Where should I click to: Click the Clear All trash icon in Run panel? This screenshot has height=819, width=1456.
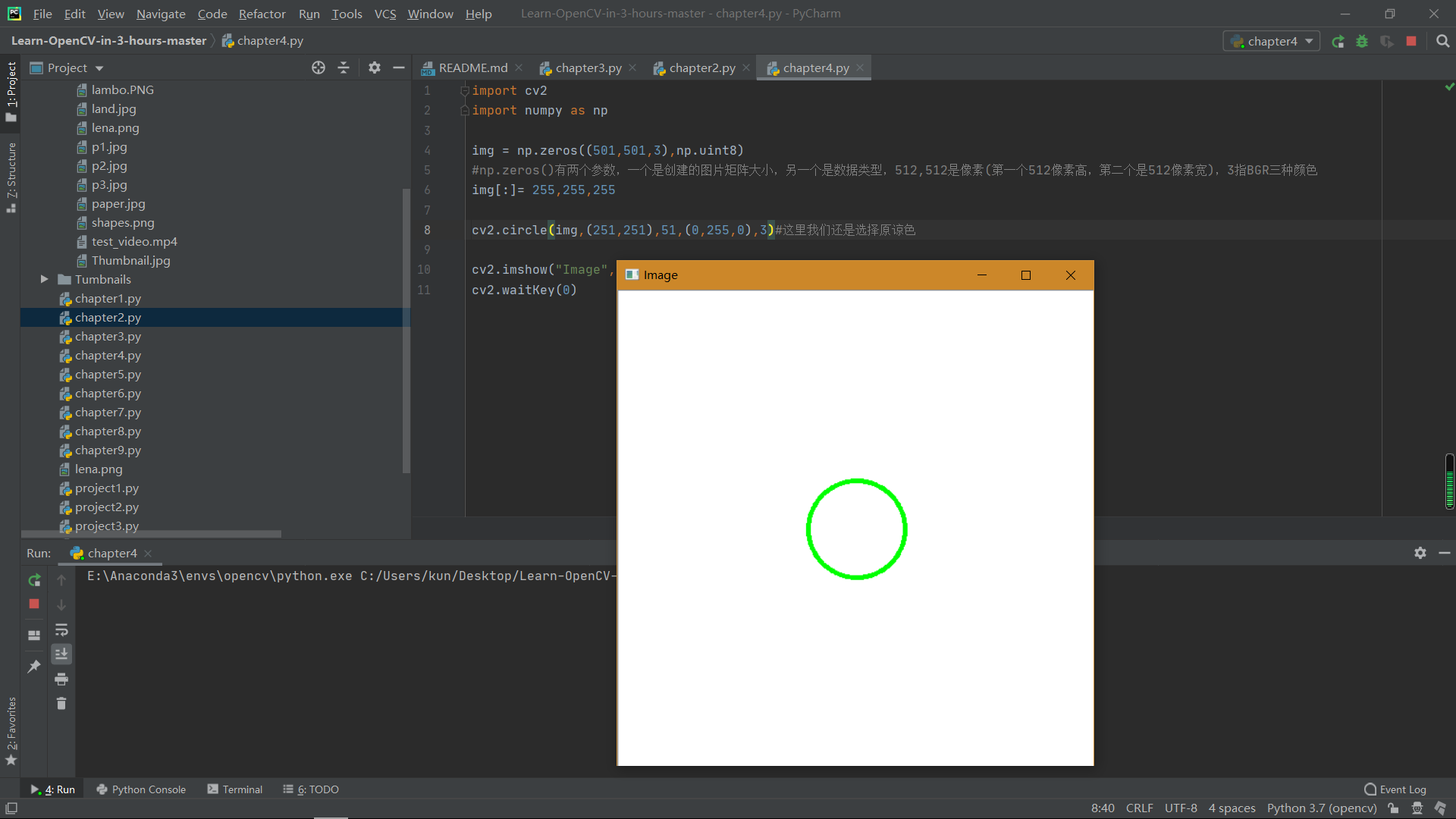61,704
